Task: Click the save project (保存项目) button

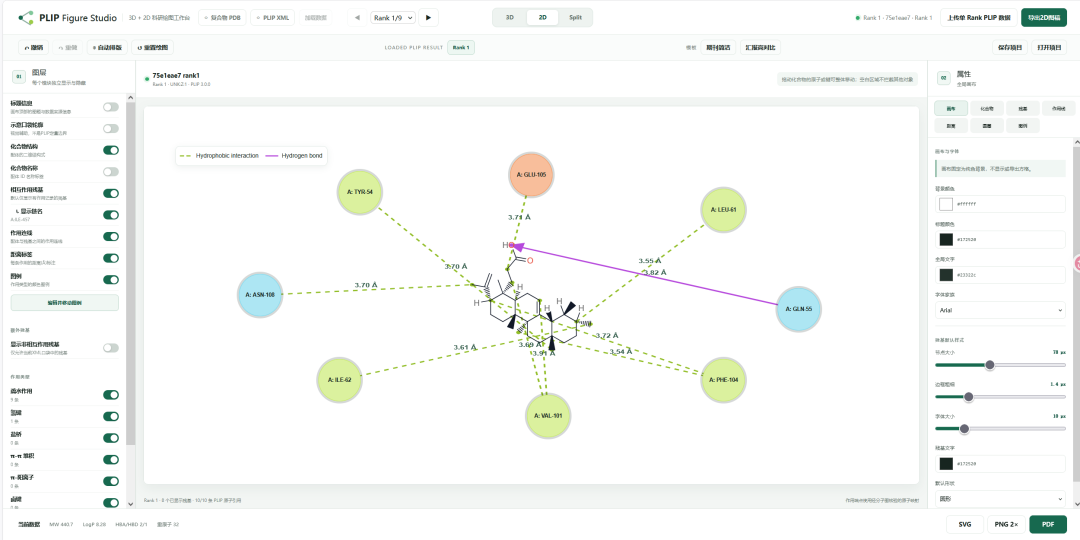Action: pos(1010,48)
